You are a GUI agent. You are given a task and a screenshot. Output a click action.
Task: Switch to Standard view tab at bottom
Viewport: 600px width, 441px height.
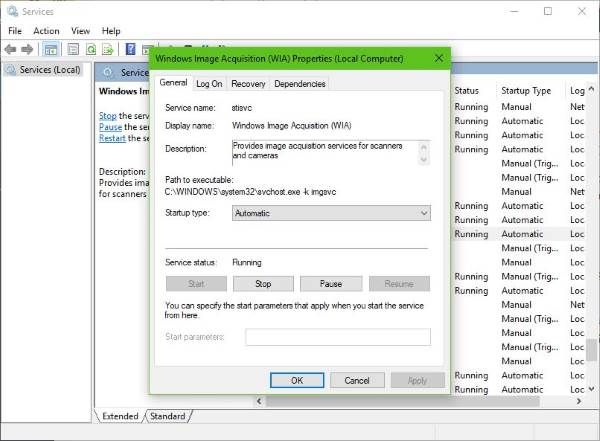coord(167,416)
